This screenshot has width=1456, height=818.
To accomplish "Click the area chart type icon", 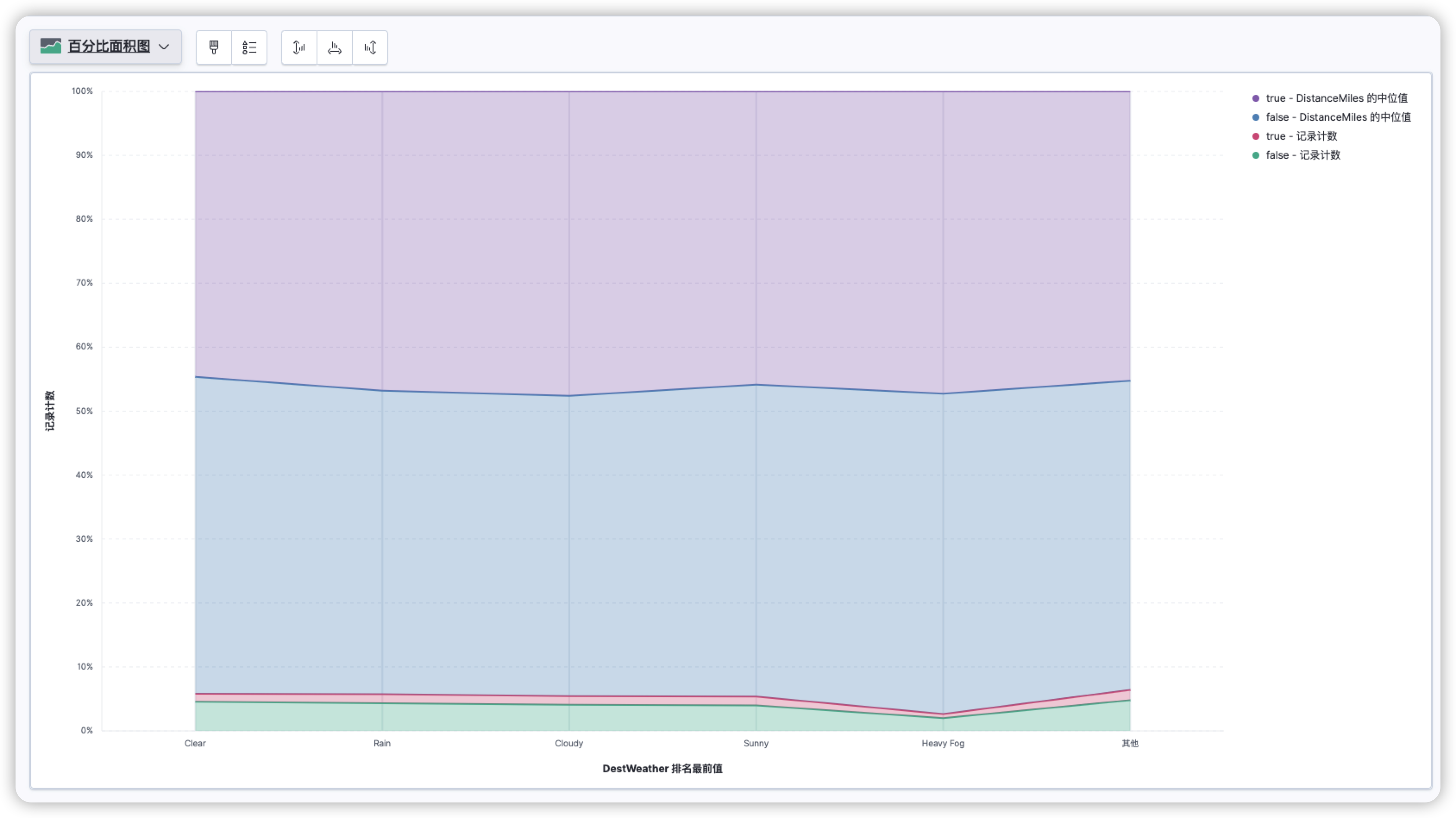I will click(51, 46).
